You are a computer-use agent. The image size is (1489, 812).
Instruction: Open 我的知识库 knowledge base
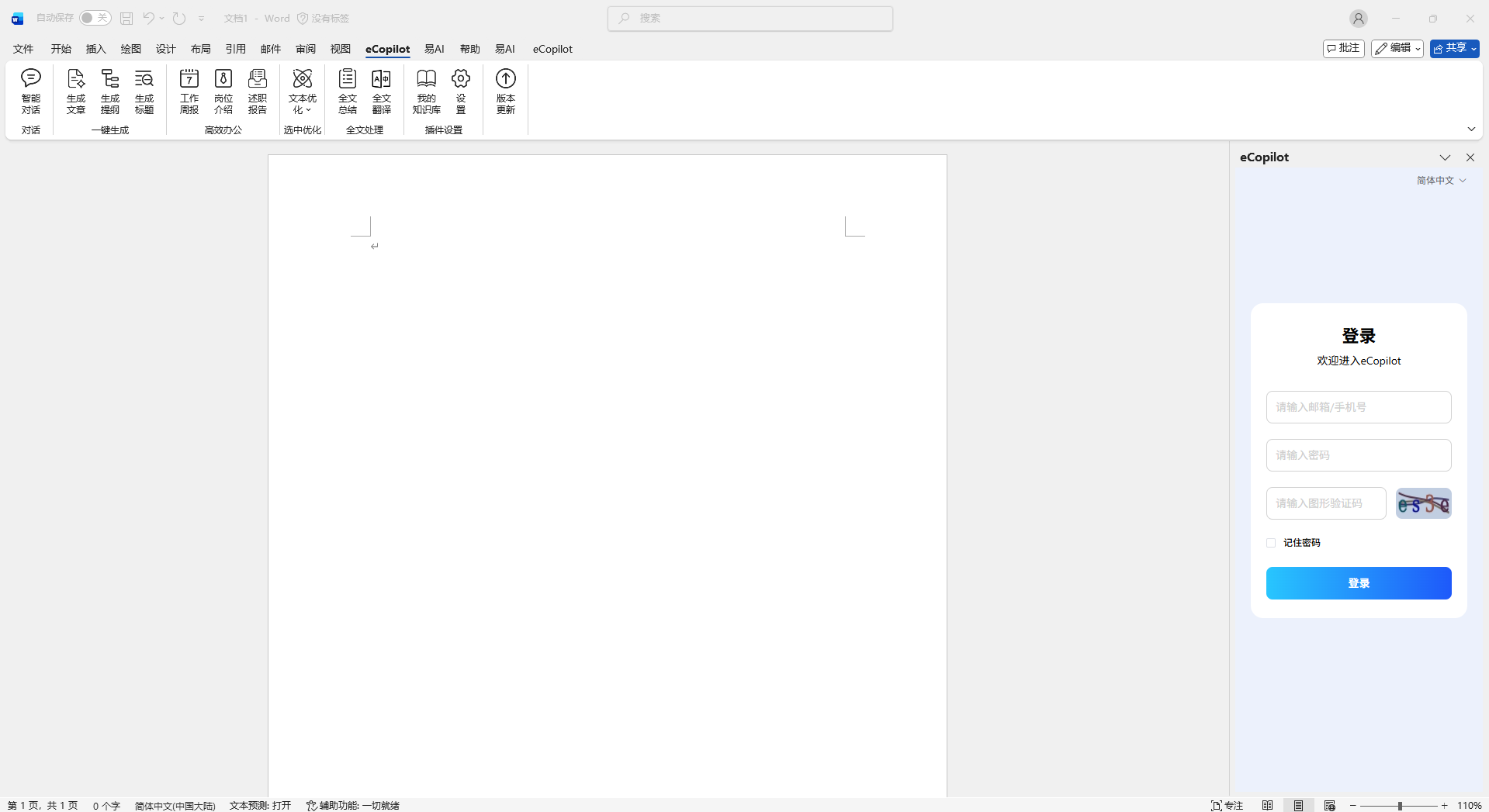pos(426,91)
